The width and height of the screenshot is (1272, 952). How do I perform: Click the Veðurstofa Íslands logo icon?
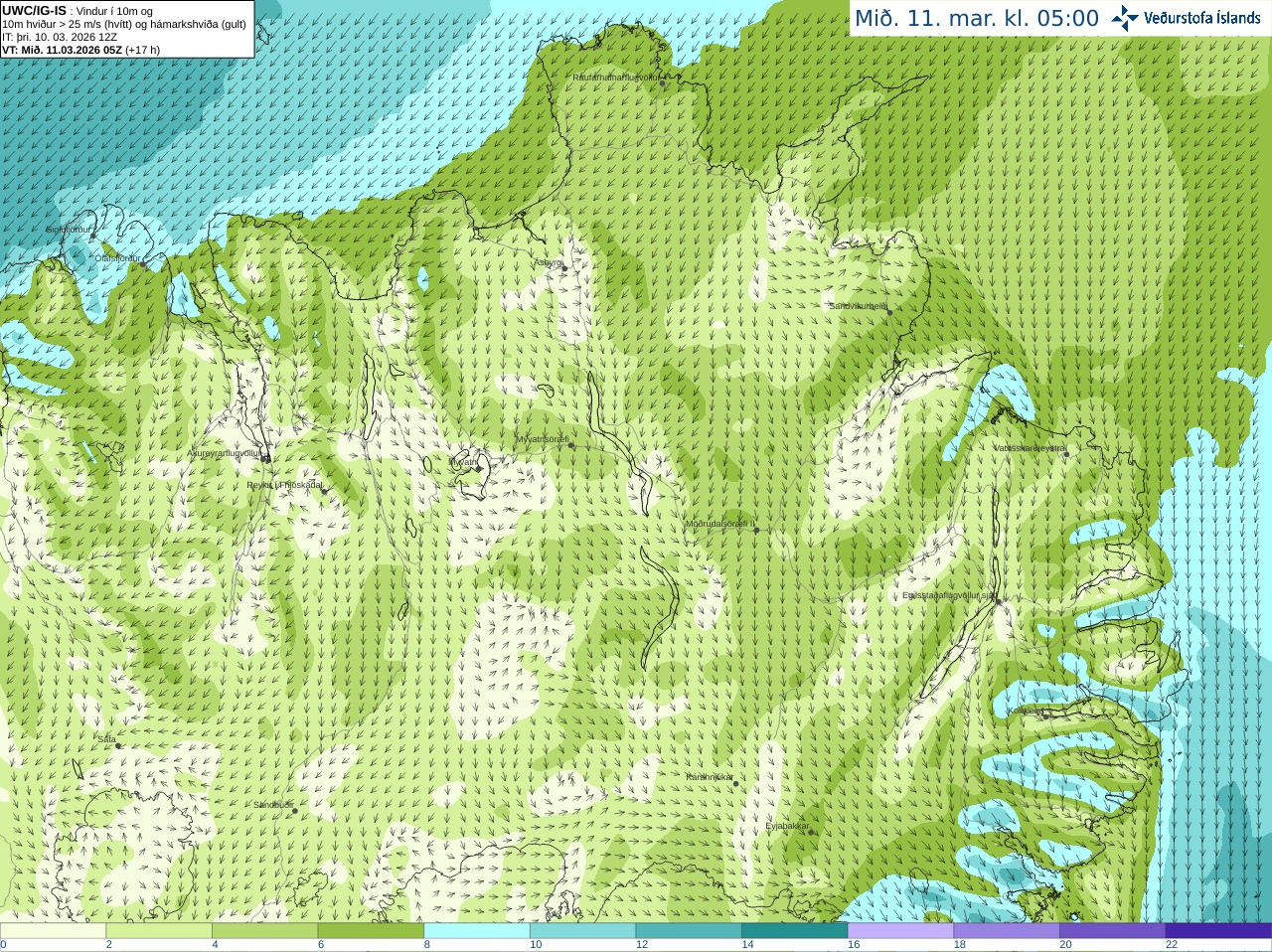1125,18
